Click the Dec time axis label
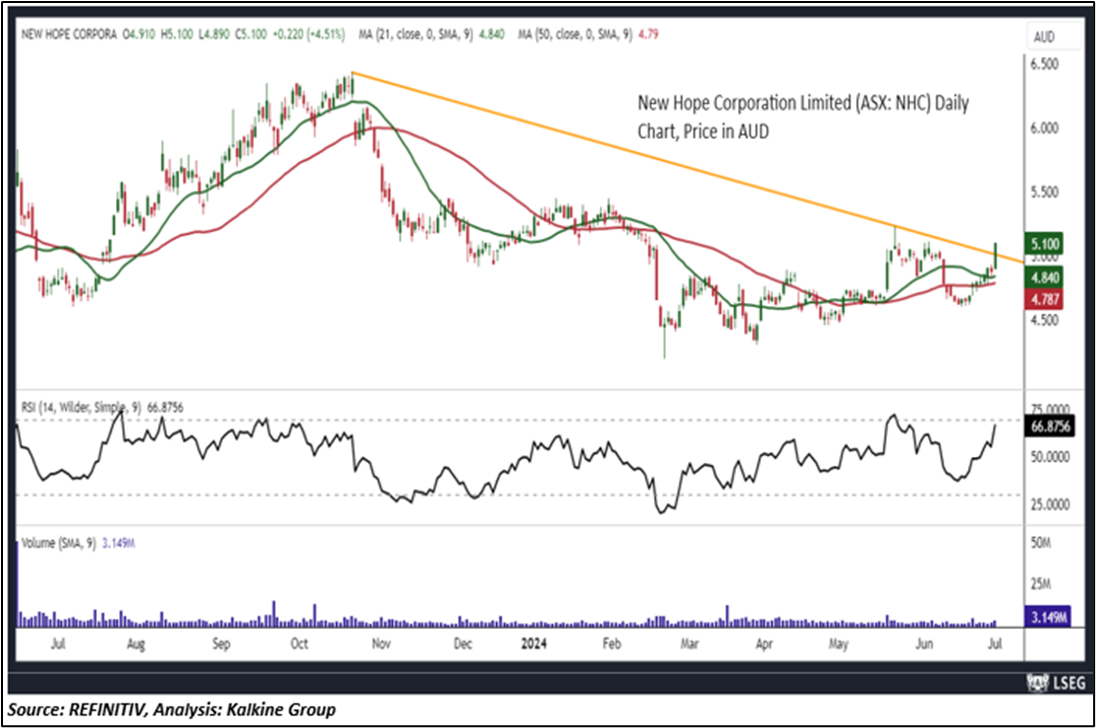 click(463, 643)
